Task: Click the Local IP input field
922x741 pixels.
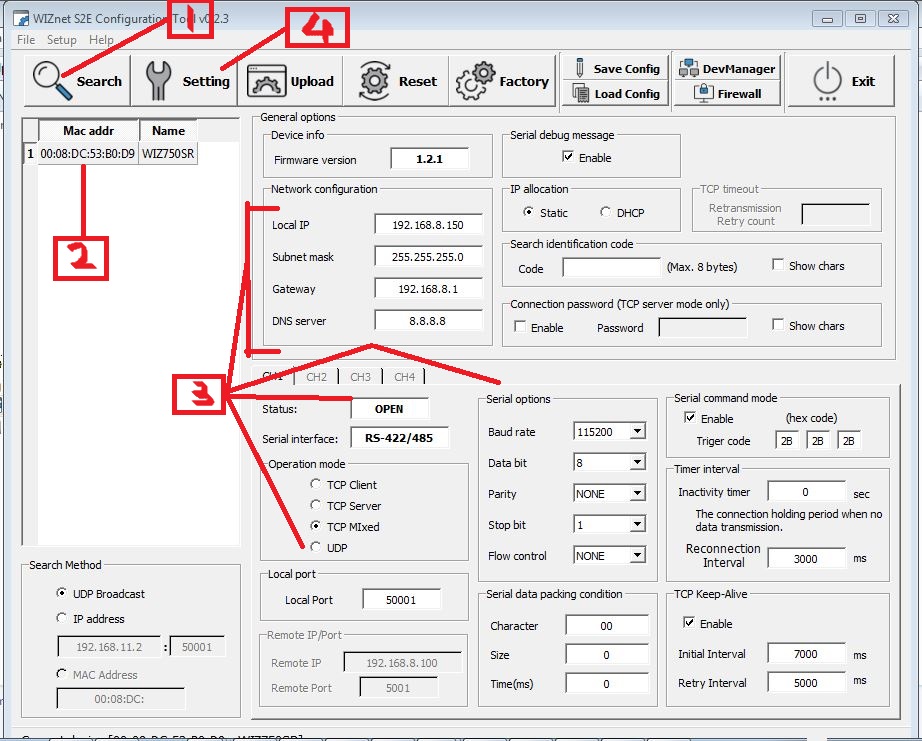Action: pos(428,225)
